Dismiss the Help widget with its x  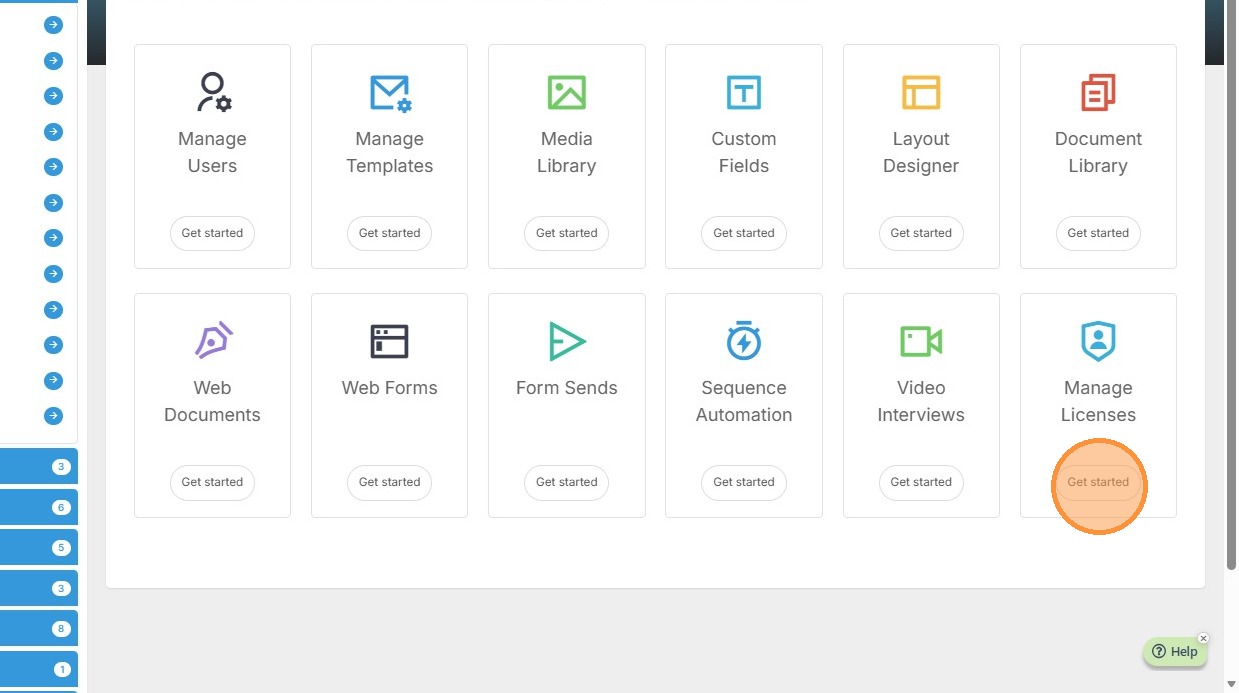point(1203,638)
